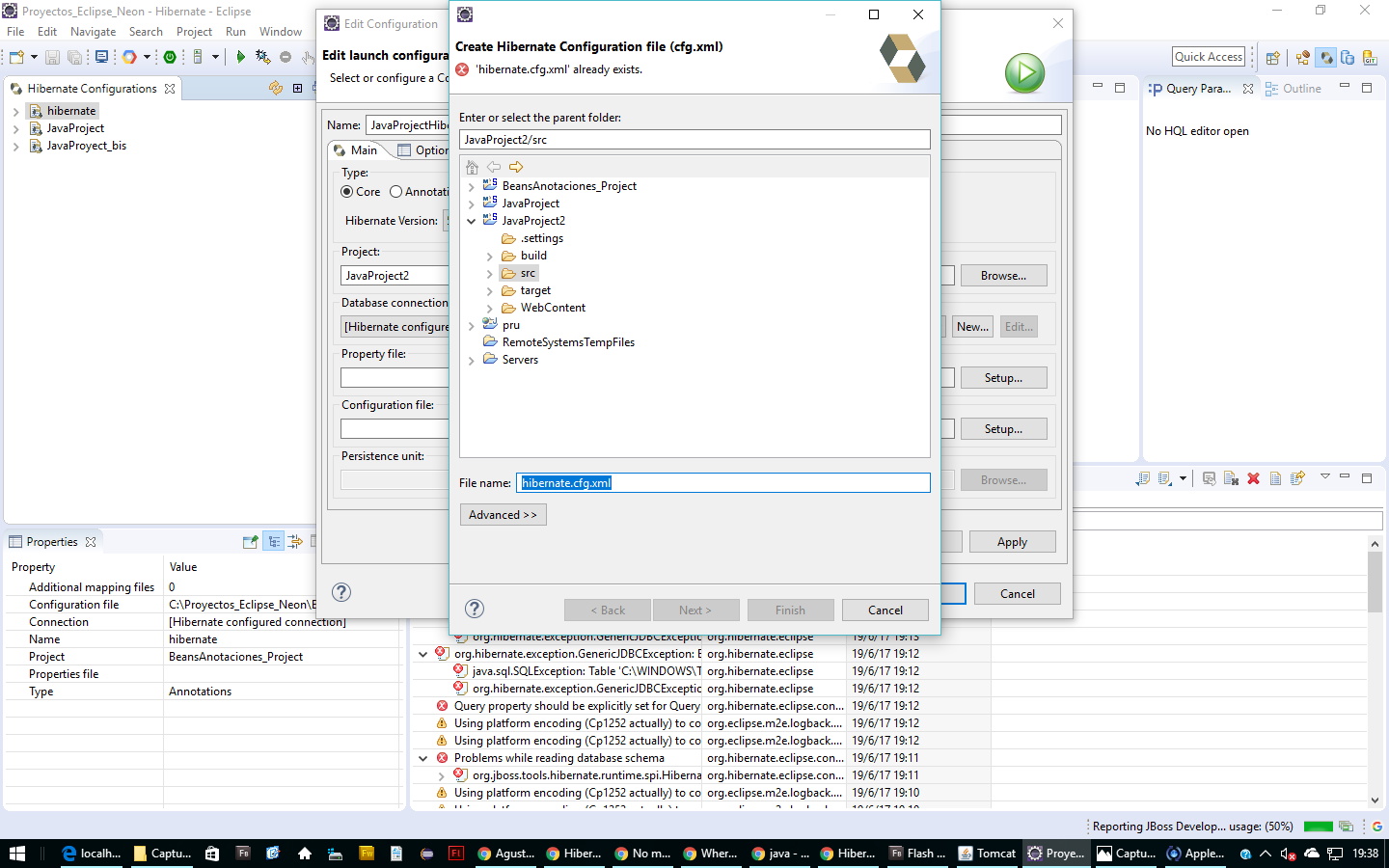Screen dimensions: 1389x868
Task: Select the pru project in folder tree
Action: pyautogui.click(x=510, y=325)
